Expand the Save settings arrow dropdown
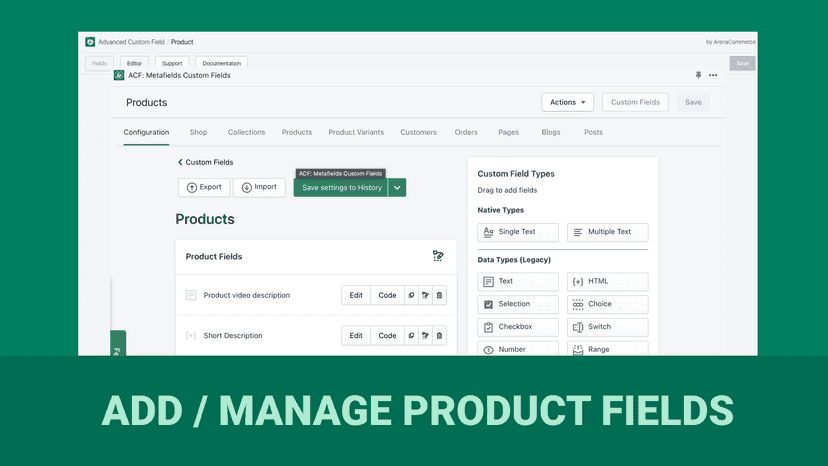 tap(397, 188)
